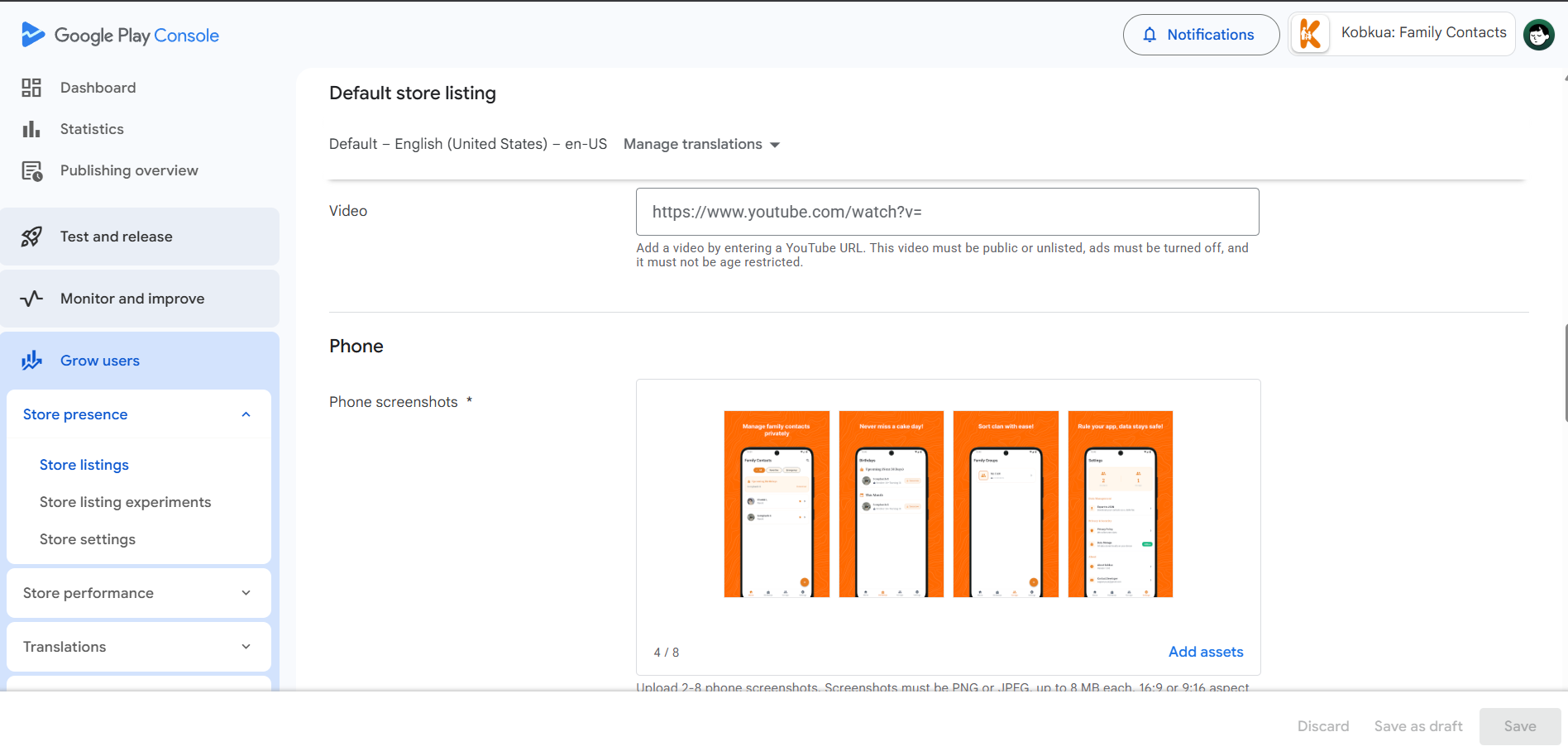
Task: Click the Save as draft button
Action: [1417, 726]
